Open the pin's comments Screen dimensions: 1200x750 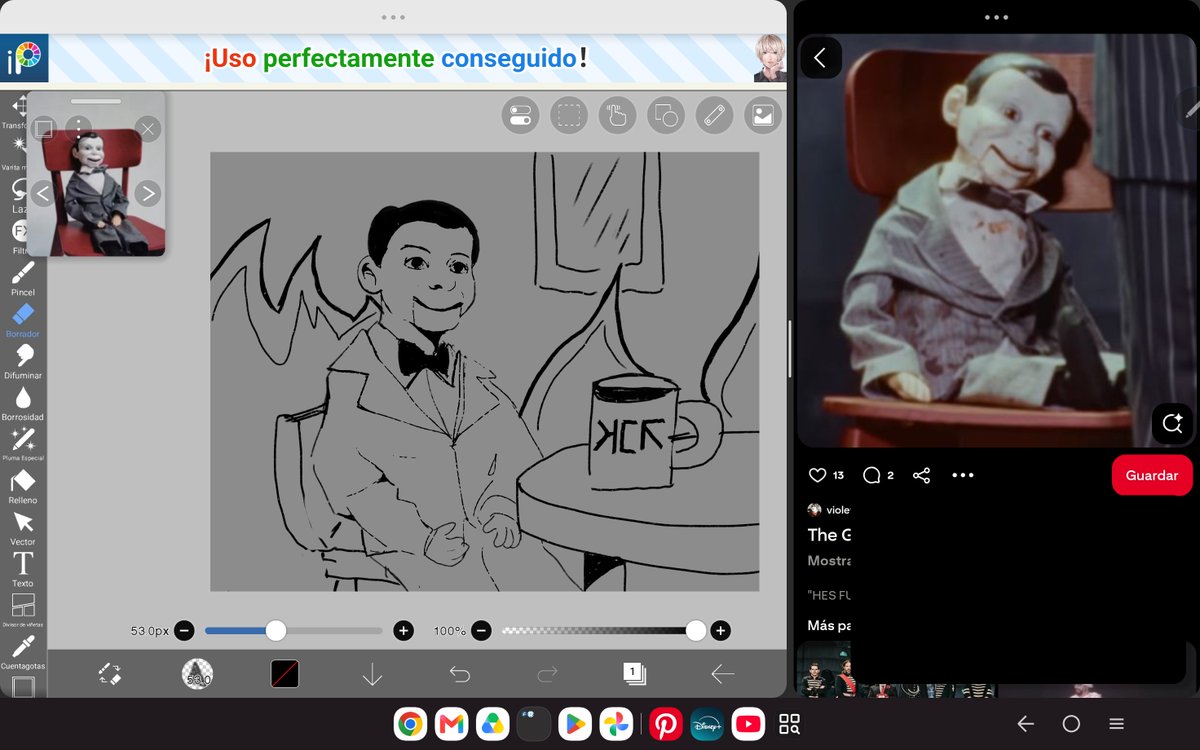(x=871, y=475)
